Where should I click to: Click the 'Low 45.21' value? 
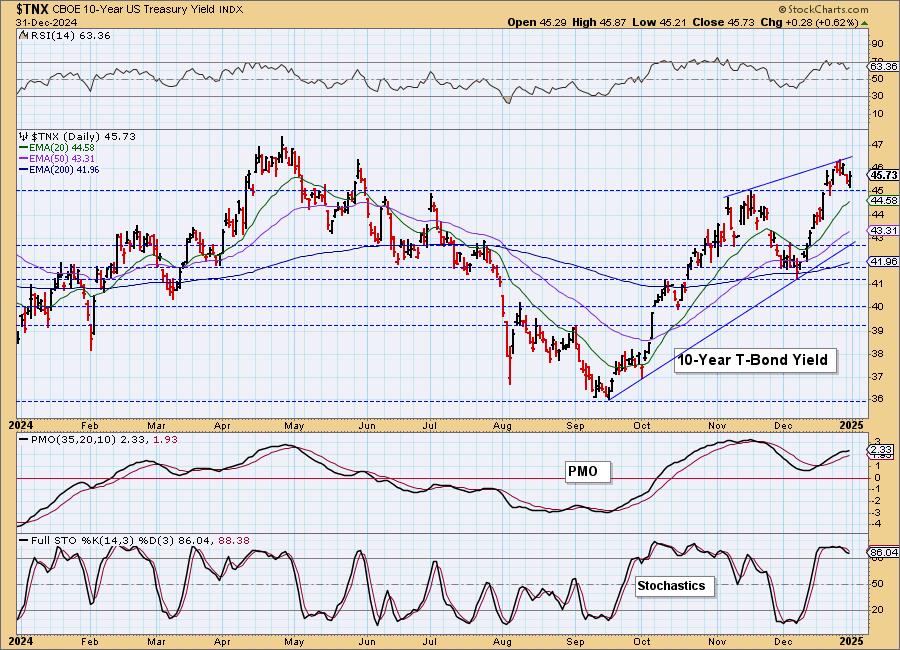click(659, 22)
